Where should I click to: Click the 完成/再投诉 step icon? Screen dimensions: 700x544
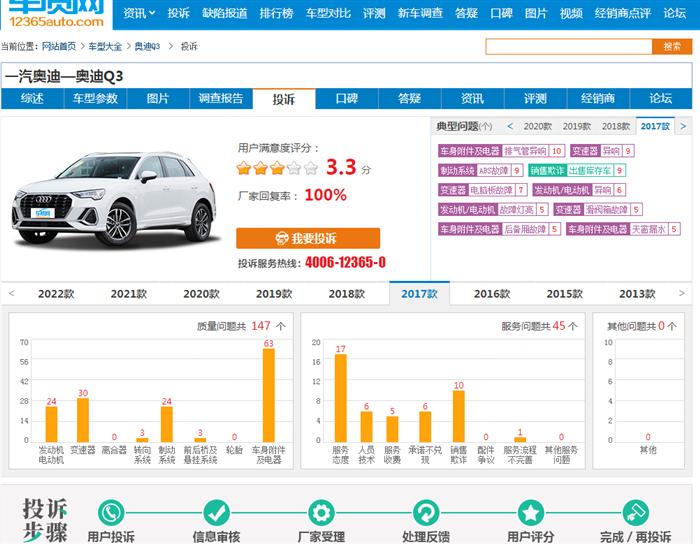635,513
